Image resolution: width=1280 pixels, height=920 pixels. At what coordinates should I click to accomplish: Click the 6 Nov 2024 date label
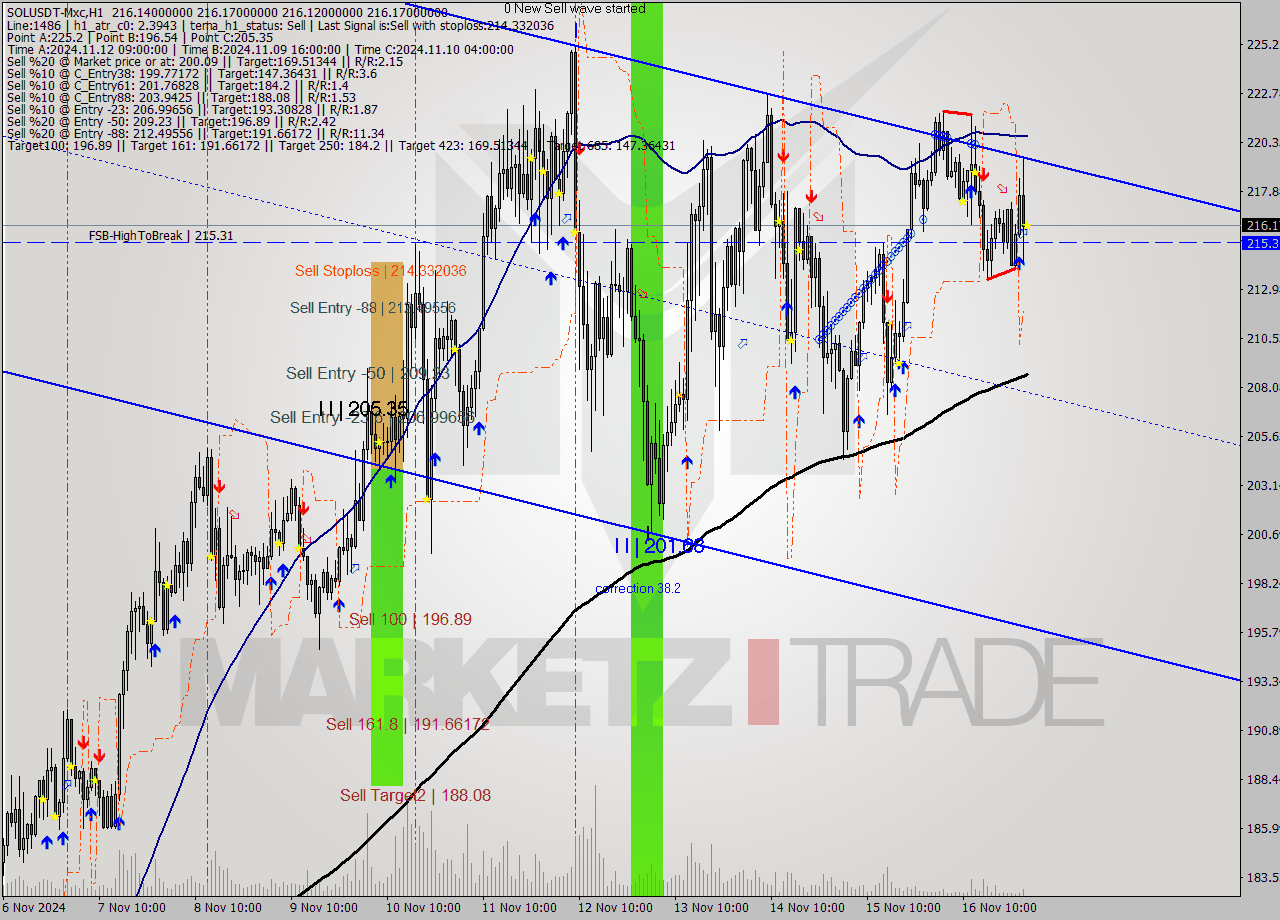[x=33, y=908]
